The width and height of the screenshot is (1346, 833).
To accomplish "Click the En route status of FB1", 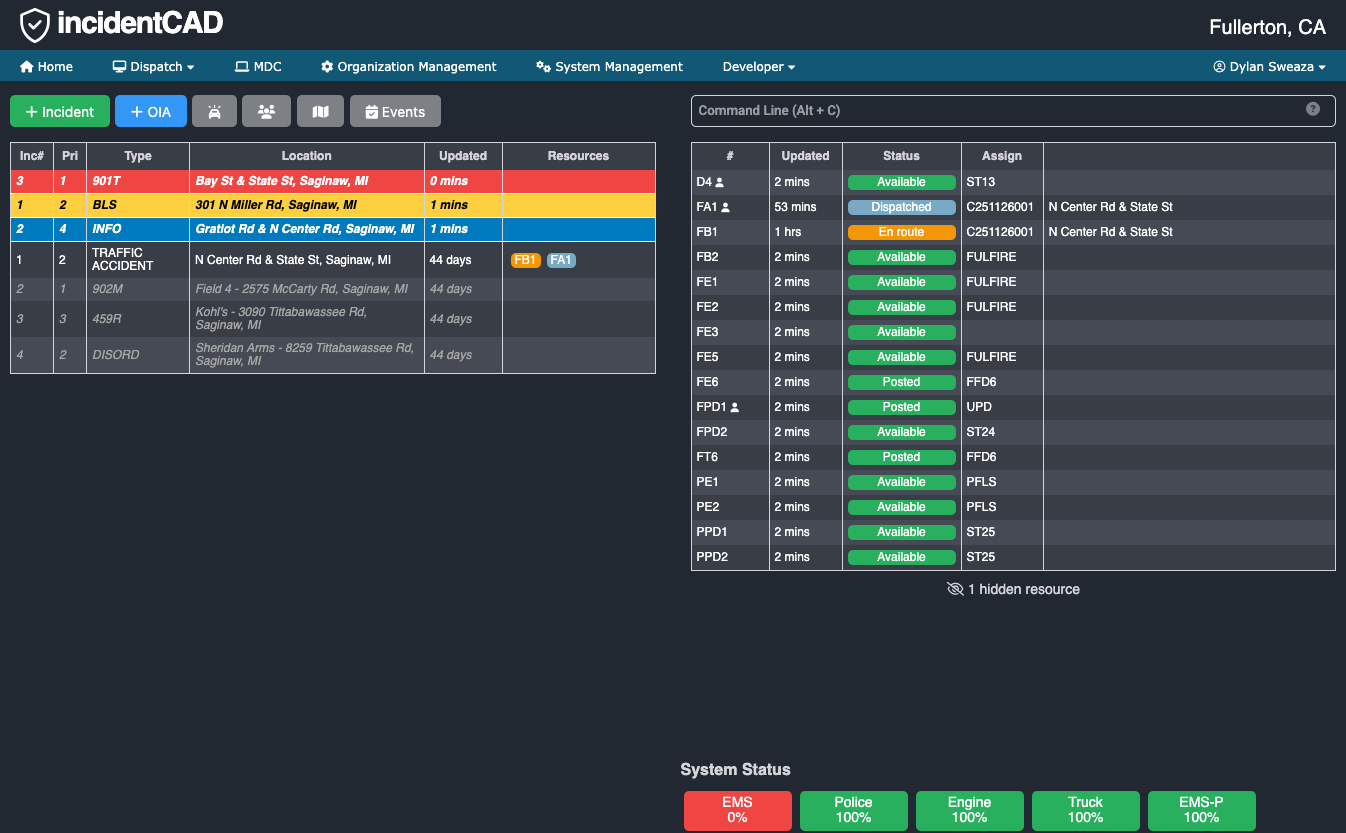I will [901, 232].
